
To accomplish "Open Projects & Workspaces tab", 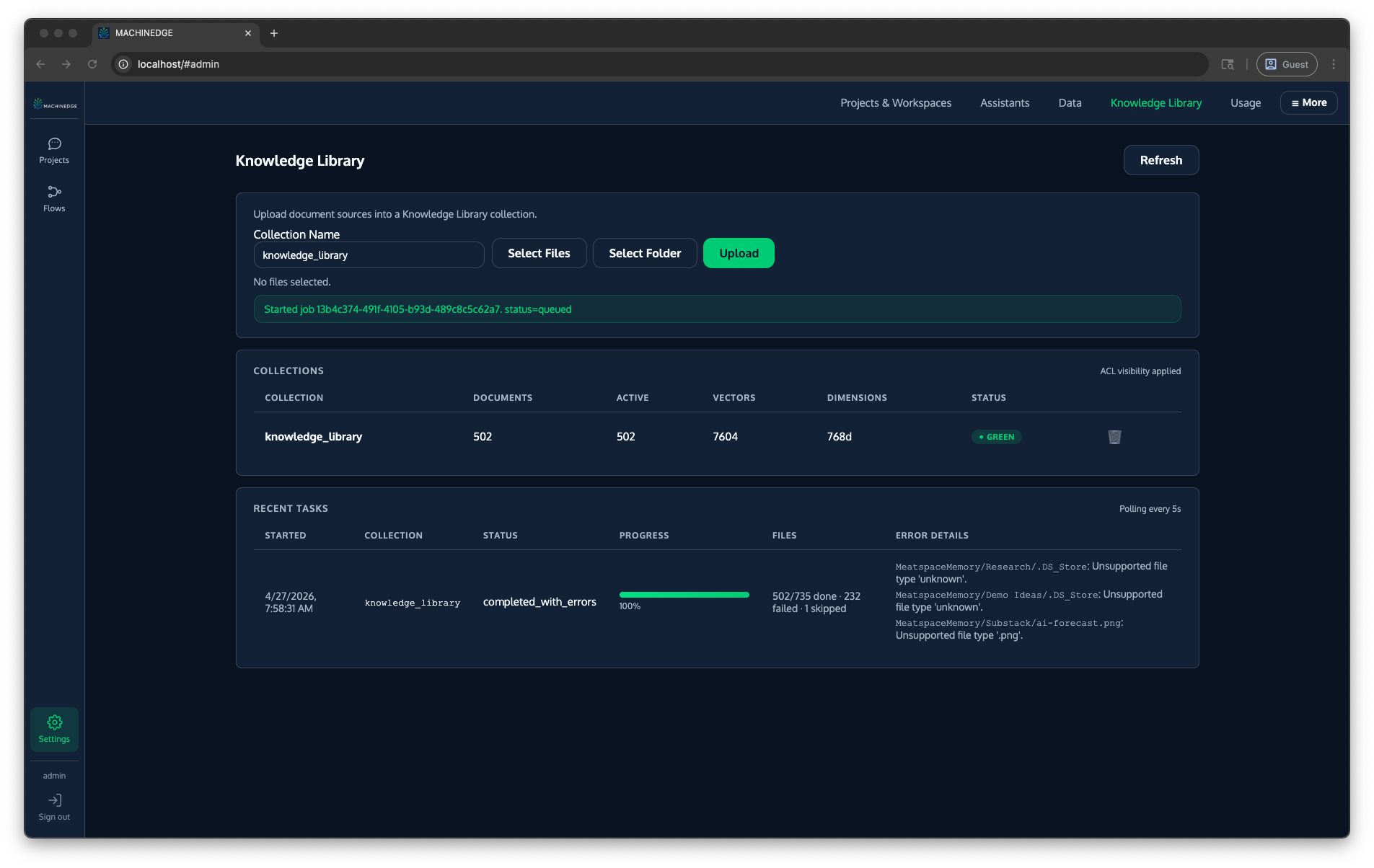I will coord(896,103).
